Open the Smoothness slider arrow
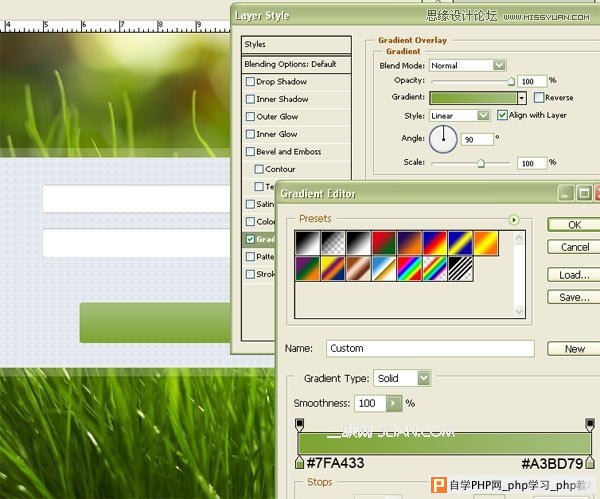Viewport: 600px width, 499px height. pyautogui.click(x=393, y=403)
